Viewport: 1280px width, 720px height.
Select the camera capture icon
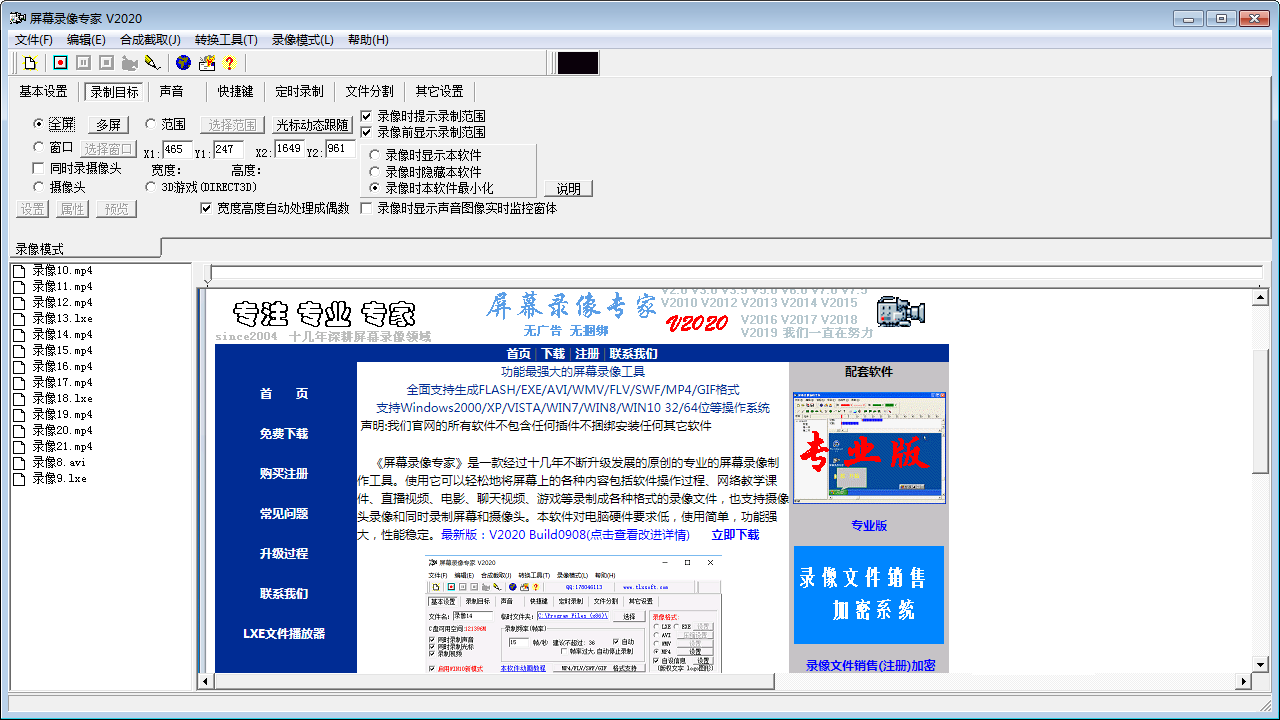(130, 62)
